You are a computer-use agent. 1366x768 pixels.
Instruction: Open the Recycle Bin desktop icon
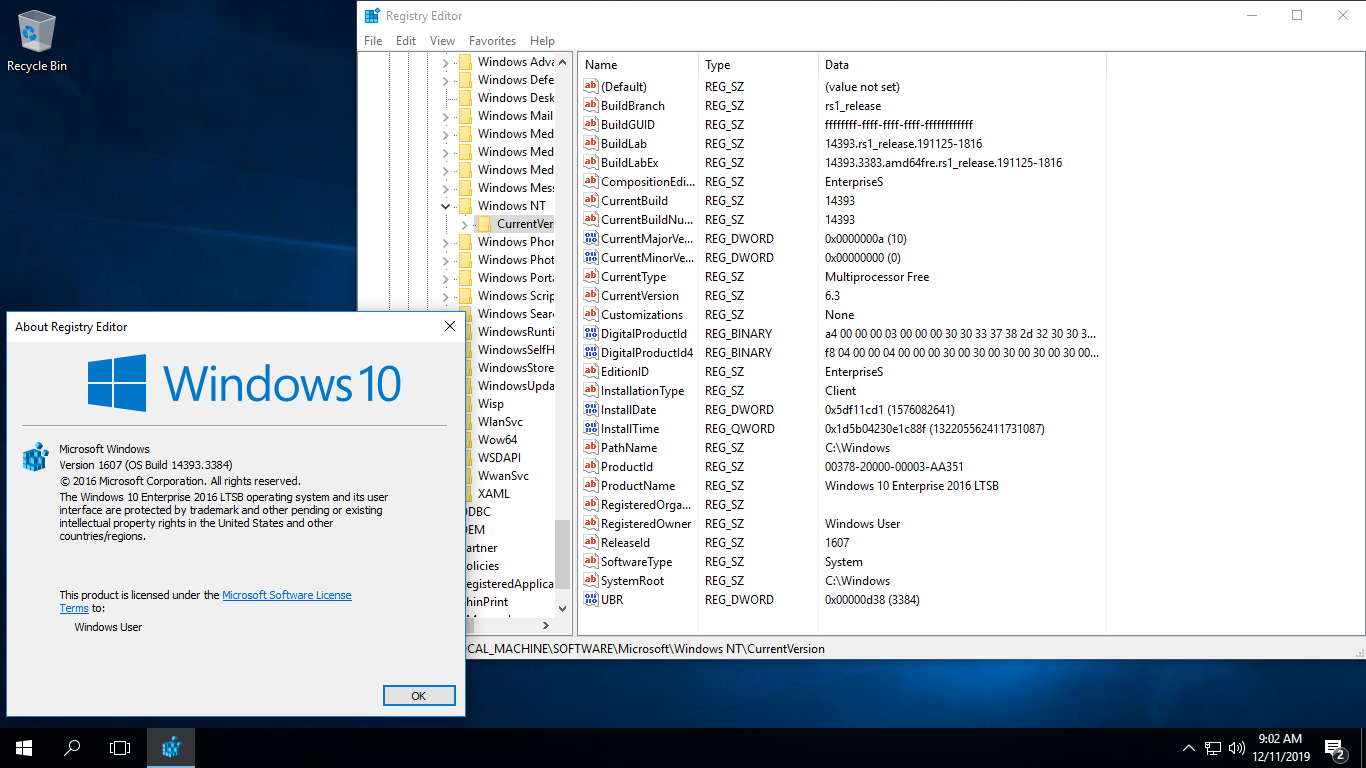click(37, 42)
